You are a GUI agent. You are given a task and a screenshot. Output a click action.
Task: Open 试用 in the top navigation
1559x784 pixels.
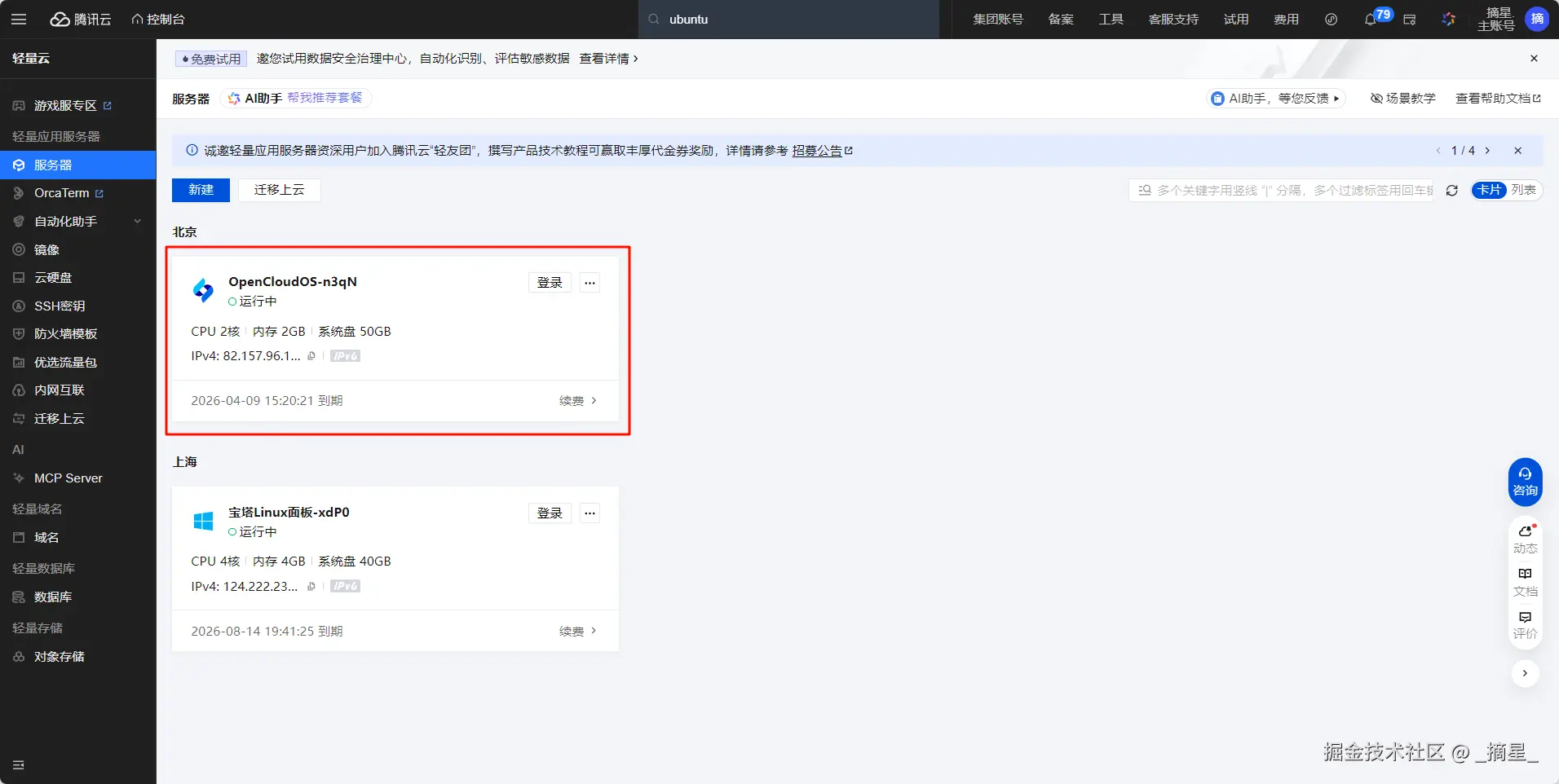click(x=1236, y=20)
